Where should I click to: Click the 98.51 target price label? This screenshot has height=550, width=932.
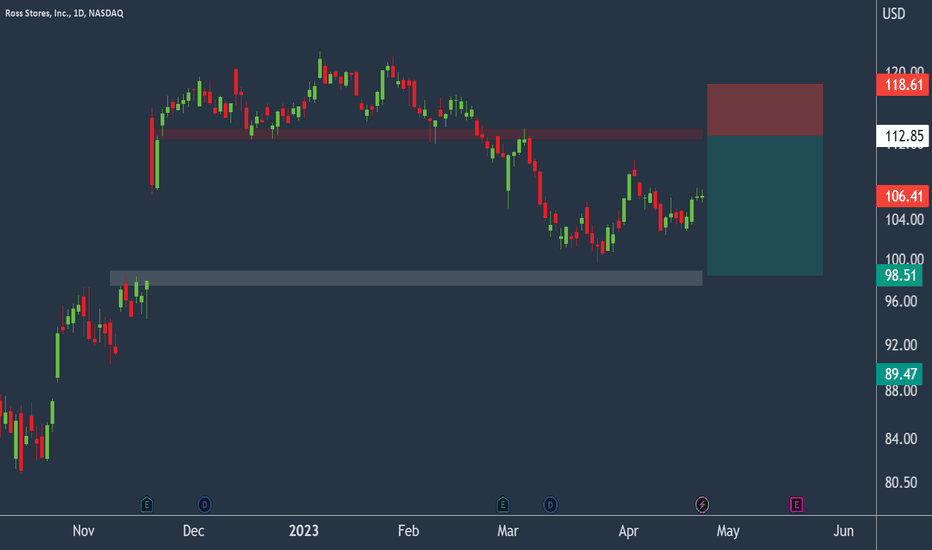click(x=900, y=275)
